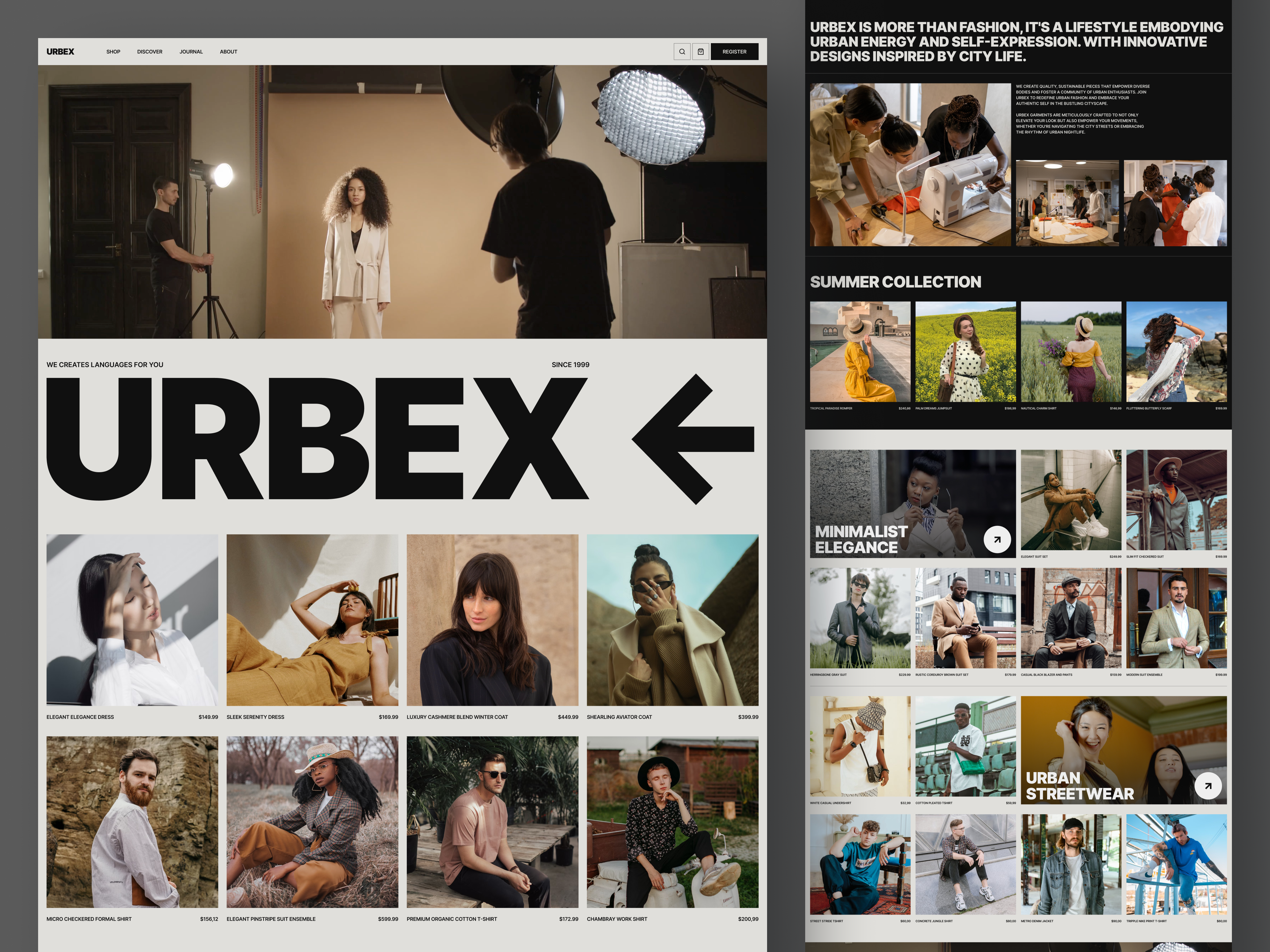This screenshot has width=1270, height=952.
Task: Open the Luxury Cashmere Blend Winter Coat product
Action: click(493, 621)
